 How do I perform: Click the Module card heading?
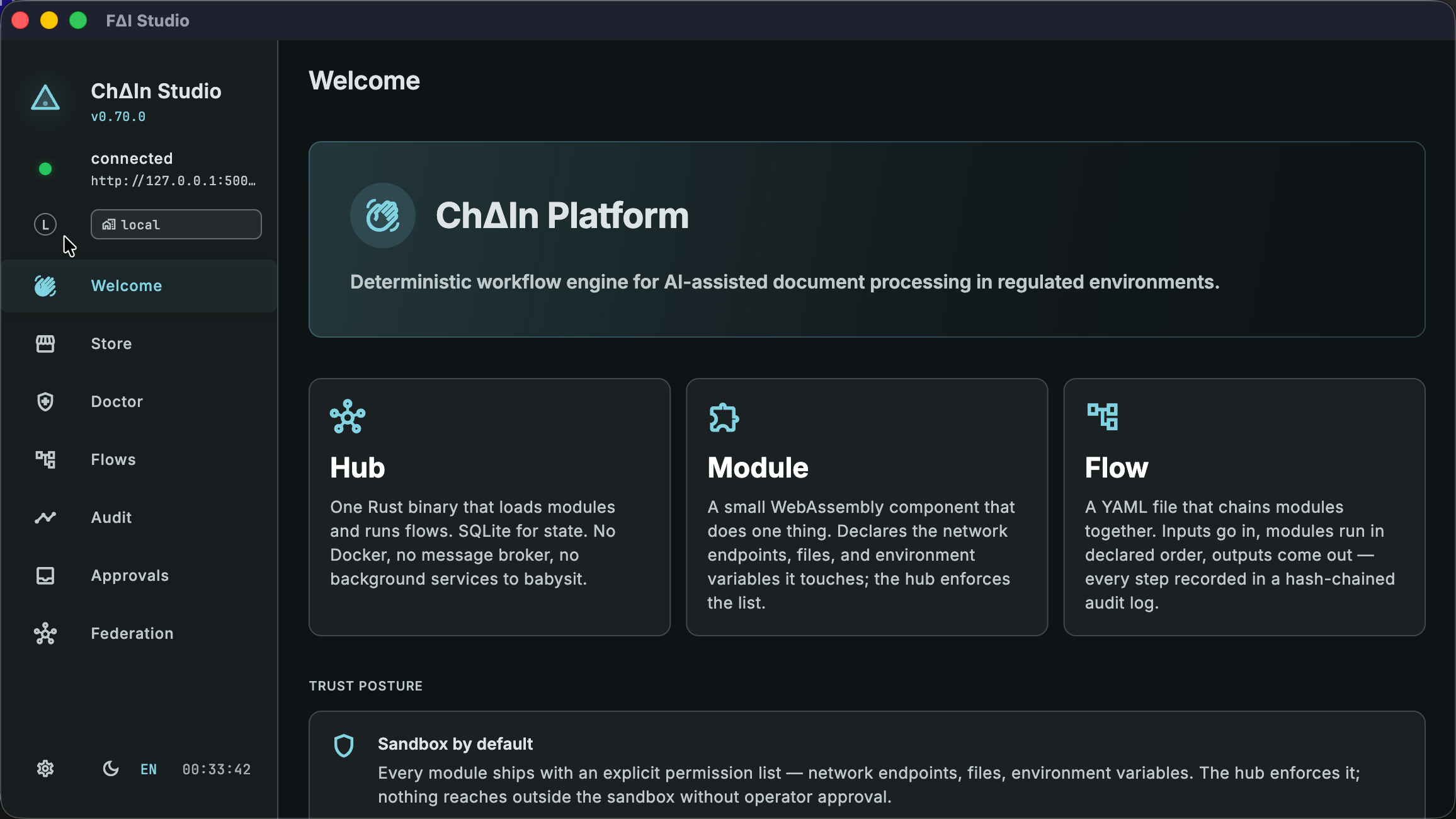coord(758,468)
